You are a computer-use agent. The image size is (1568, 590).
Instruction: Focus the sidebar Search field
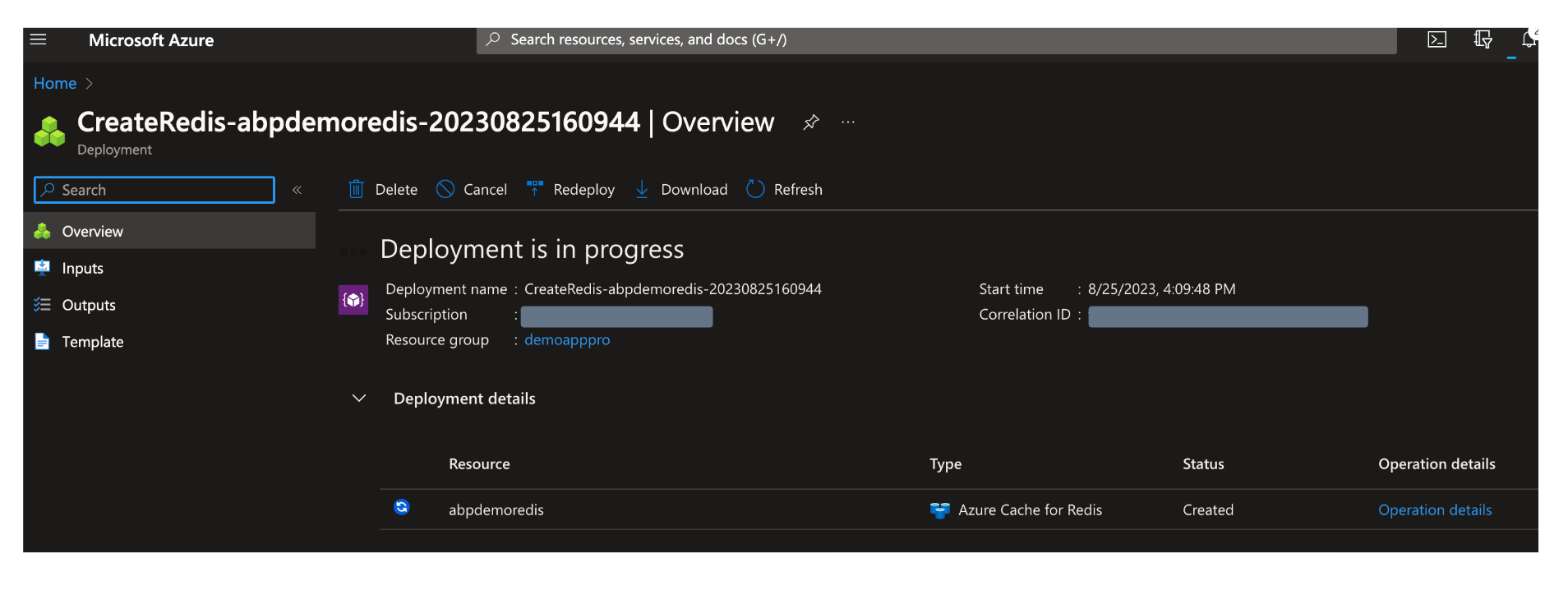[154, 190]
